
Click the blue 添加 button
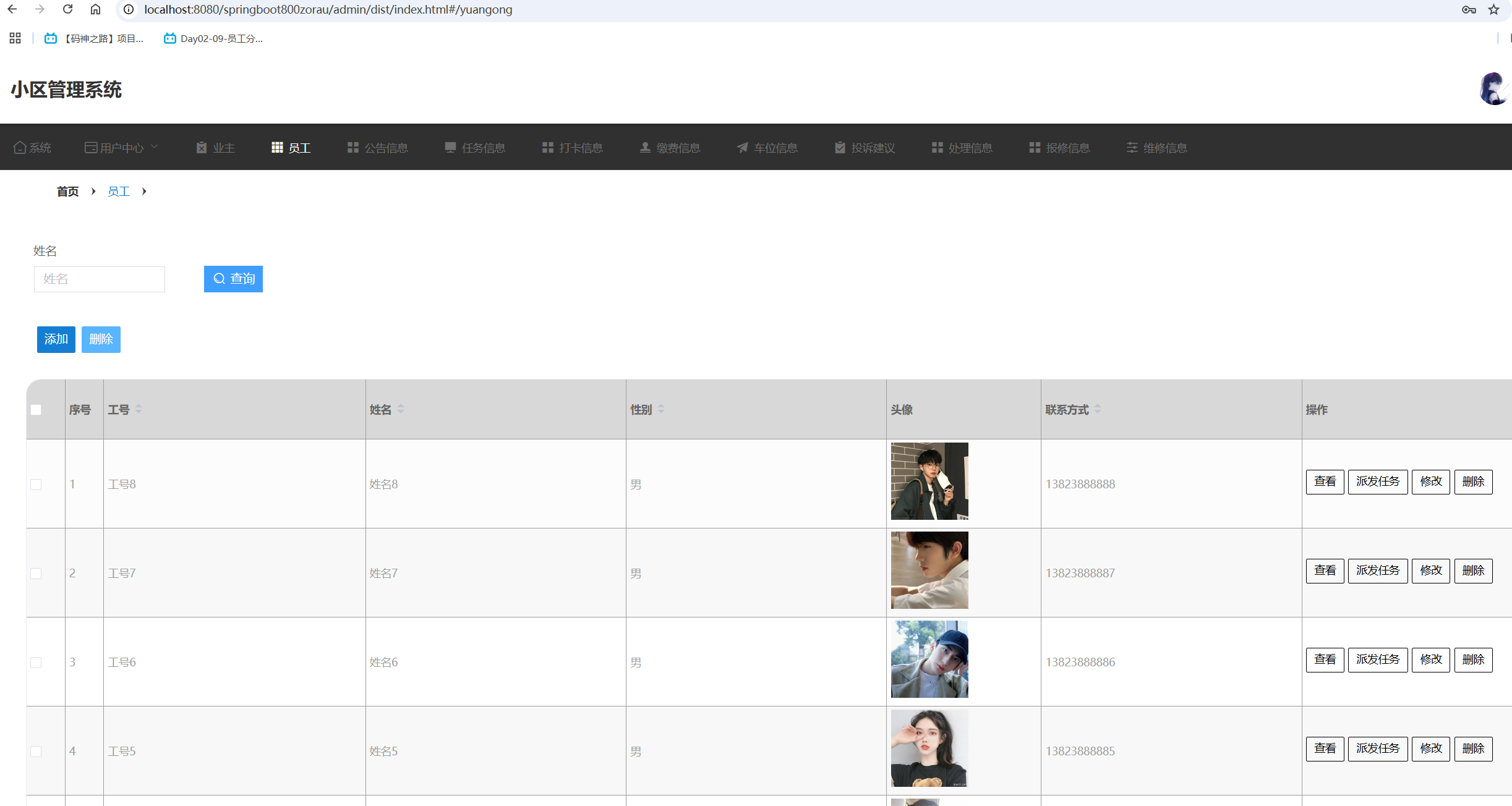(56, 339)
